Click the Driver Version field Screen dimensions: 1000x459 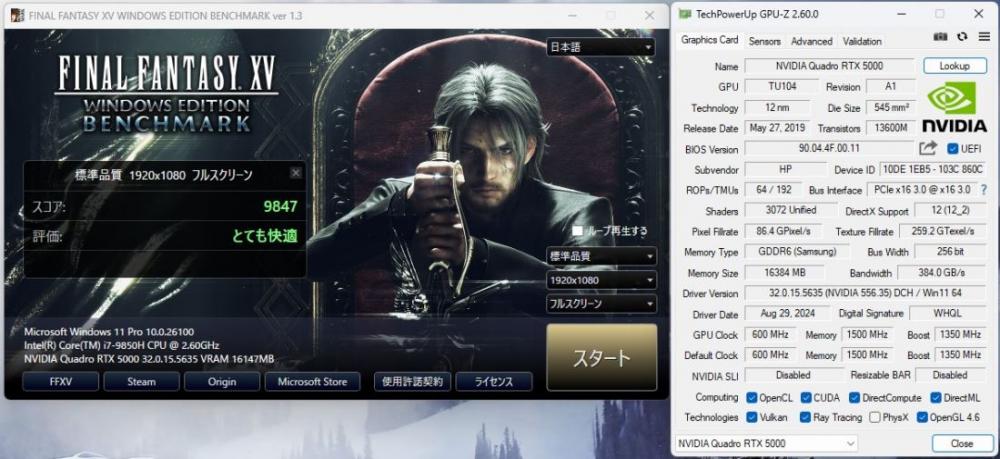[865, 293]
